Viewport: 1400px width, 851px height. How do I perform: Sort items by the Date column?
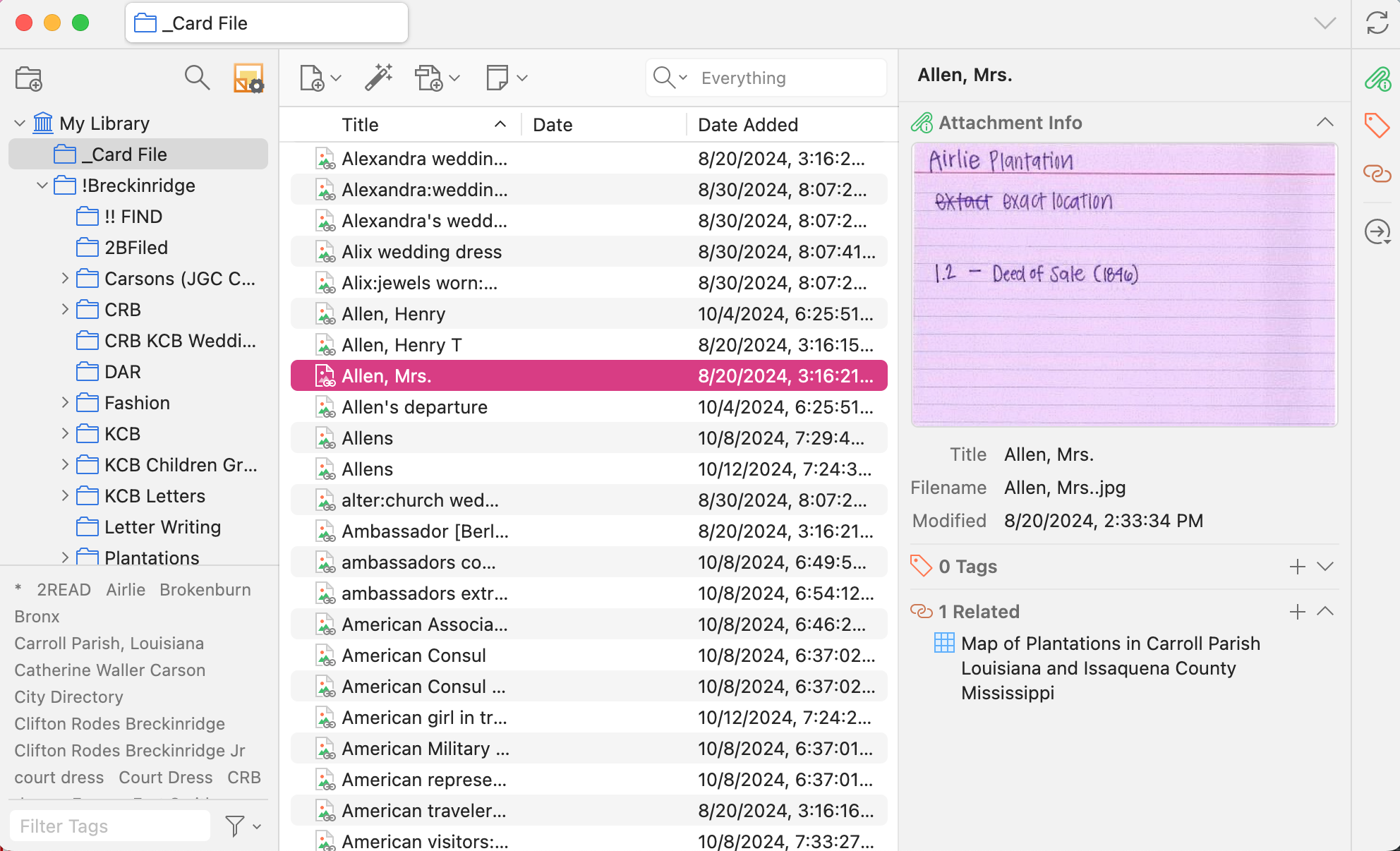553,125
